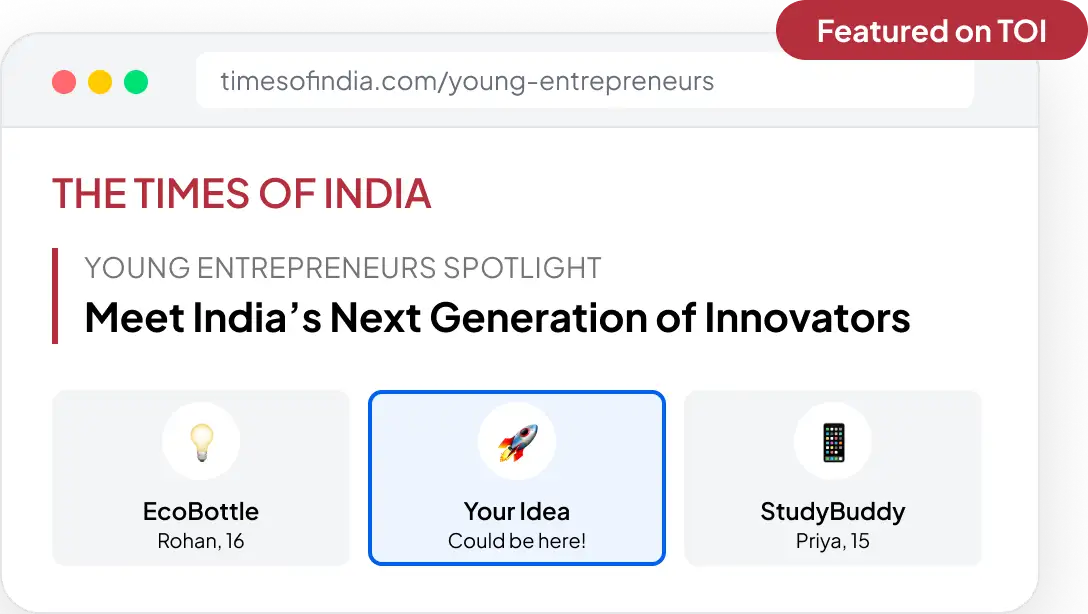Image resolution: width=1088 pixels, height=614 pixels.
Task: Click the StudyBuddy title text
Action: pyautogui.click(x=833, y=512)
